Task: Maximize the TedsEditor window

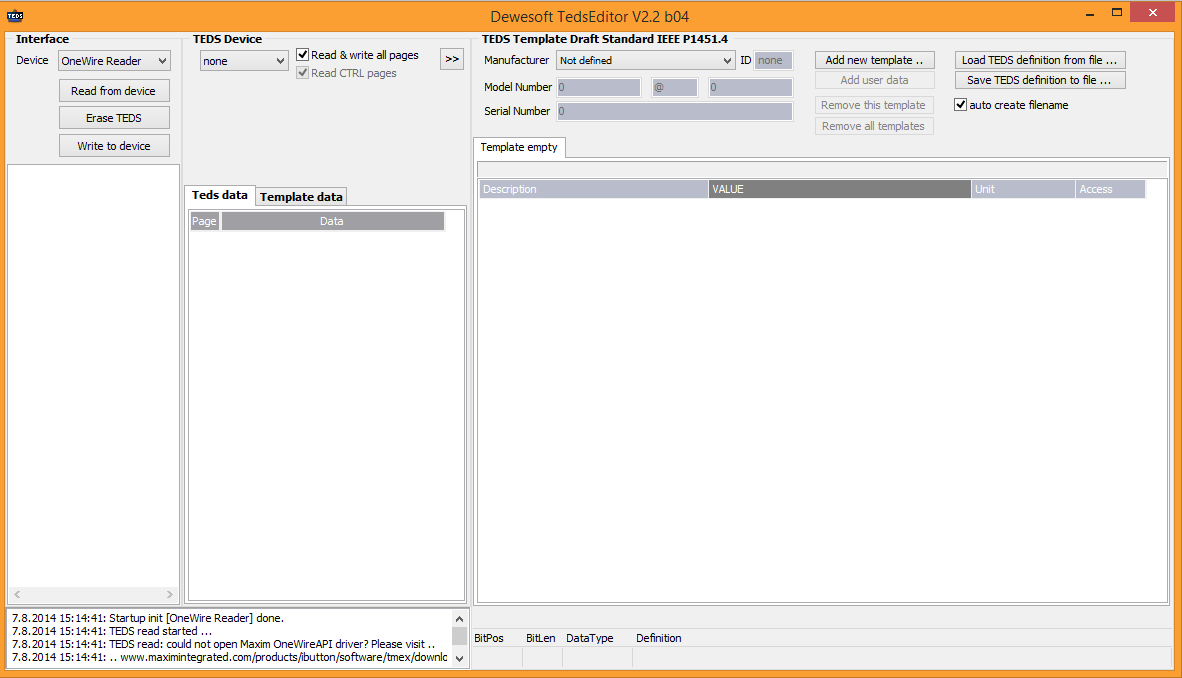Action: 1117,13
